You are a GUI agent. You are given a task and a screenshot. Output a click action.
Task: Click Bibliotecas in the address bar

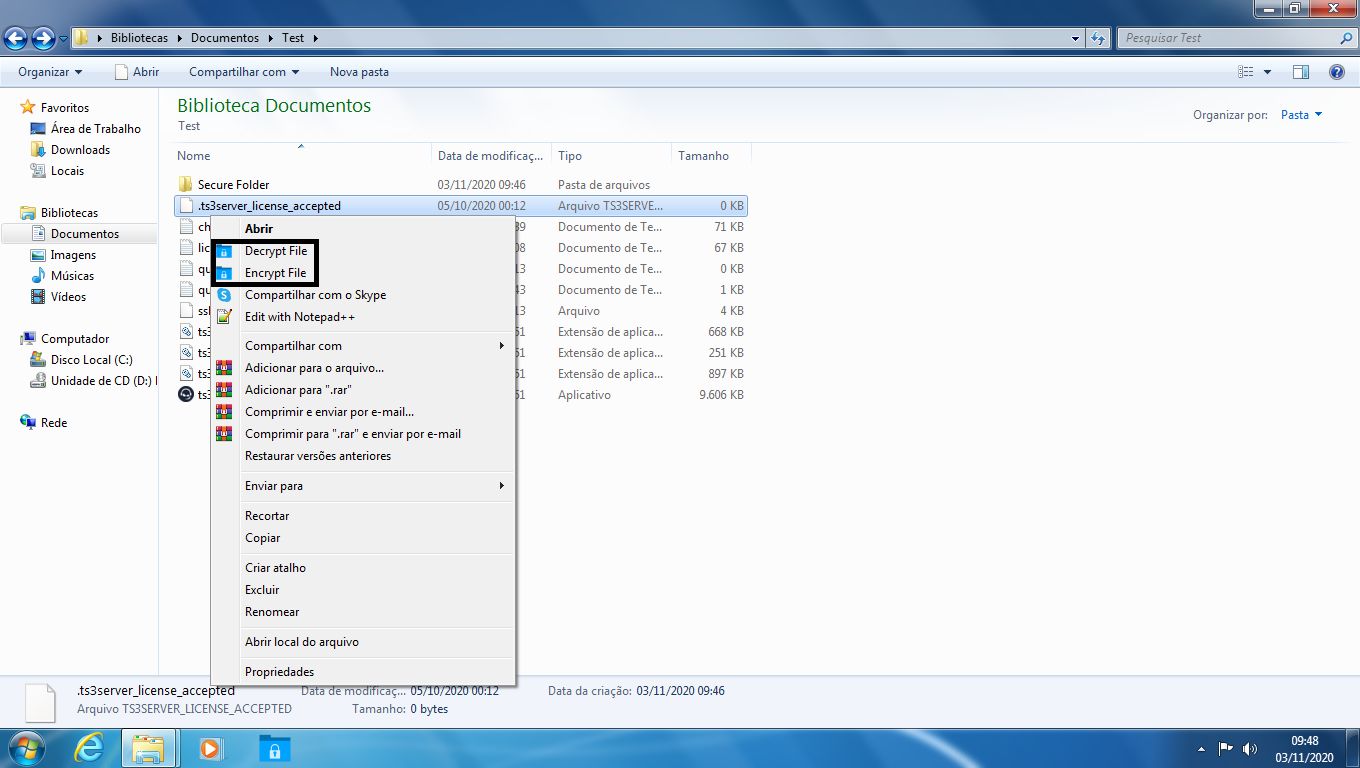(x=139, y=38)
